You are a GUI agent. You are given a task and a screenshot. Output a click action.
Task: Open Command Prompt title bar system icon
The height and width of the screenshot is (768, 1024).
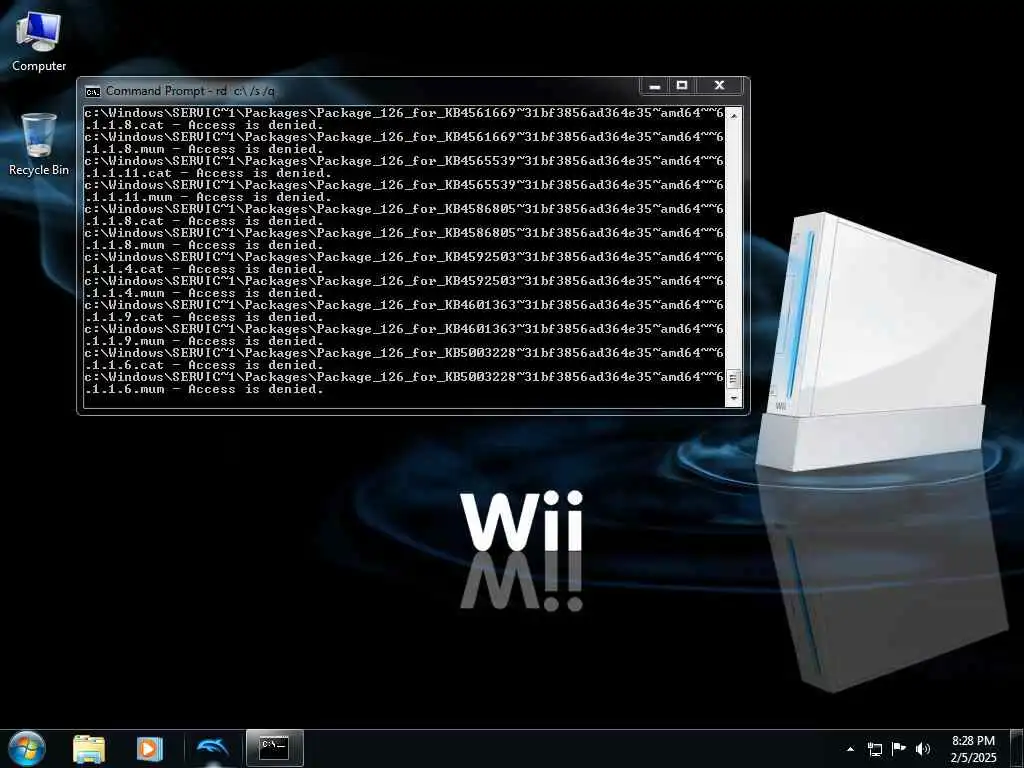93,91
